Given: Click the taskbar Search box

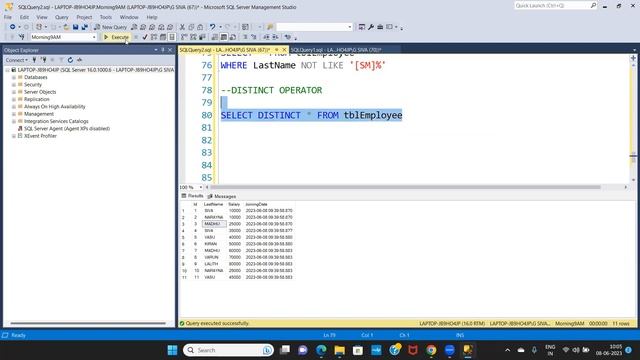Looking at the screenshot, I should pos(228,350).
